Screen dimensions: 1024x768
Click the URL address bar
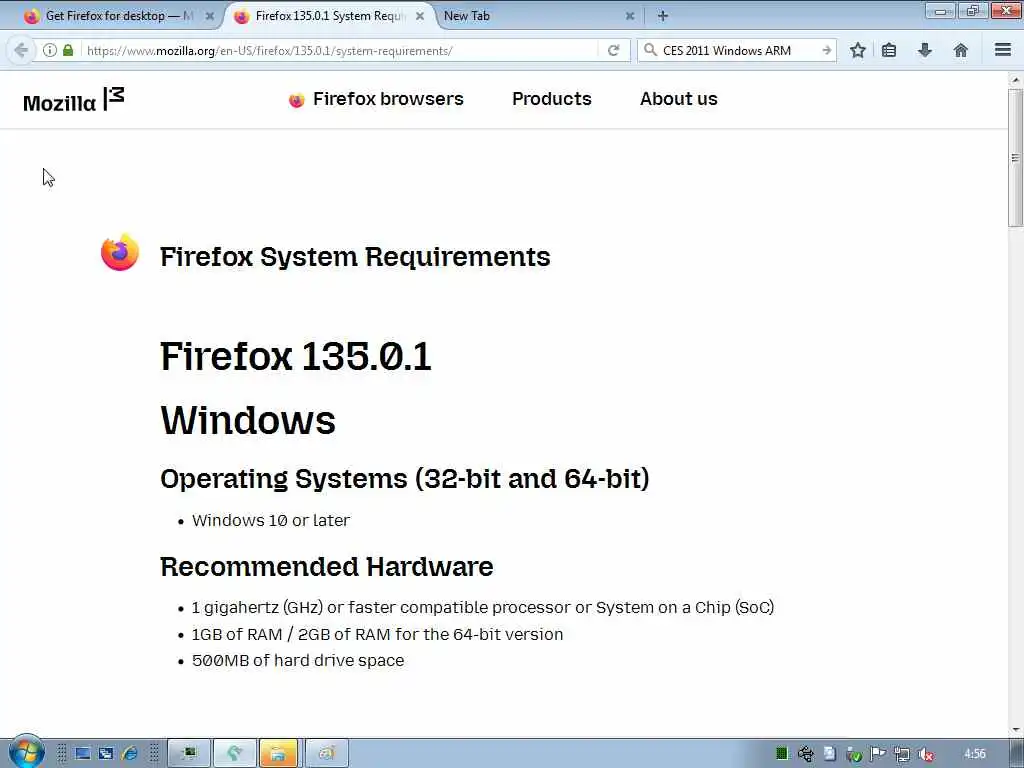click(x=340, y=50)
